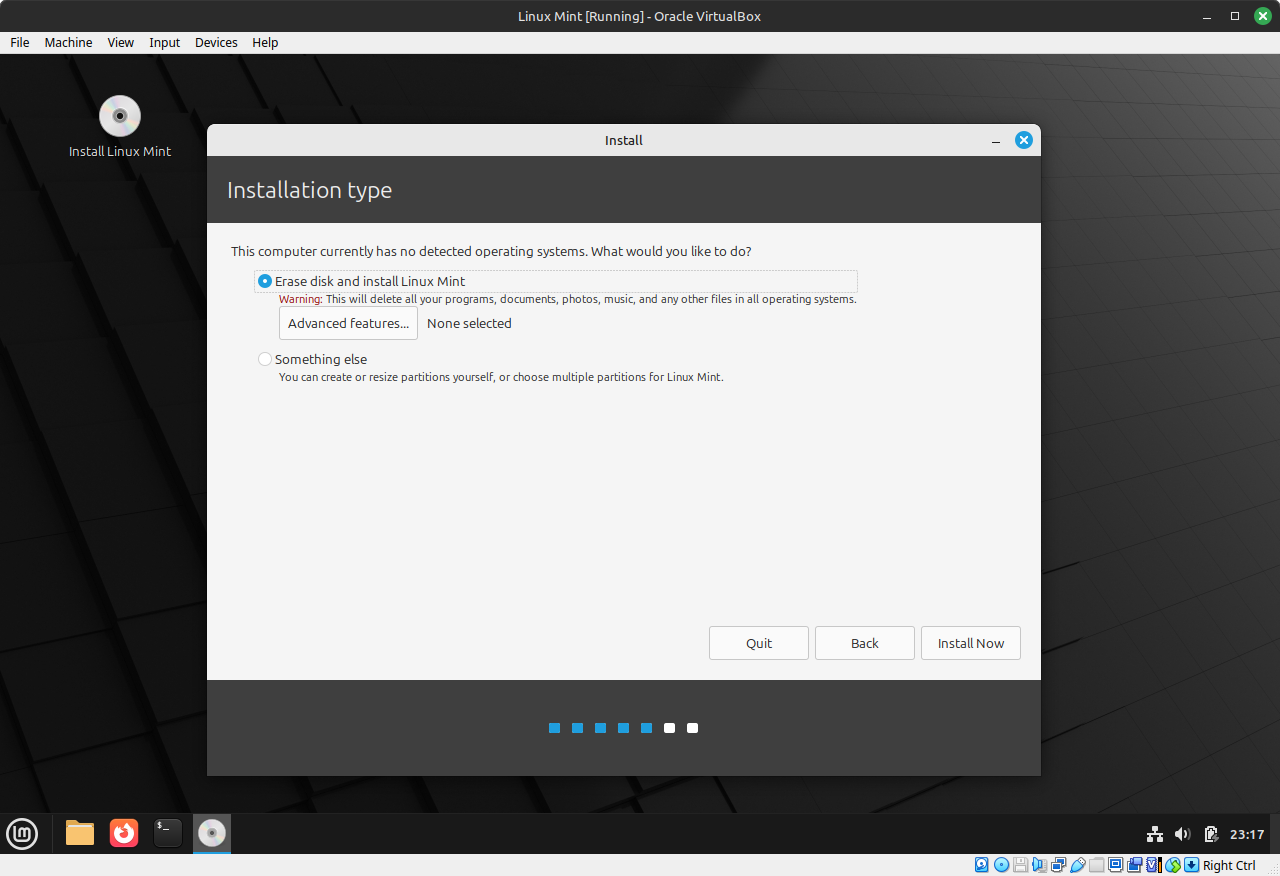This screenshot has width=1280, height=876.
Task: Click the Install Linux Mint desktop icon
Action: pyautogui.click(x=120, y=127)
